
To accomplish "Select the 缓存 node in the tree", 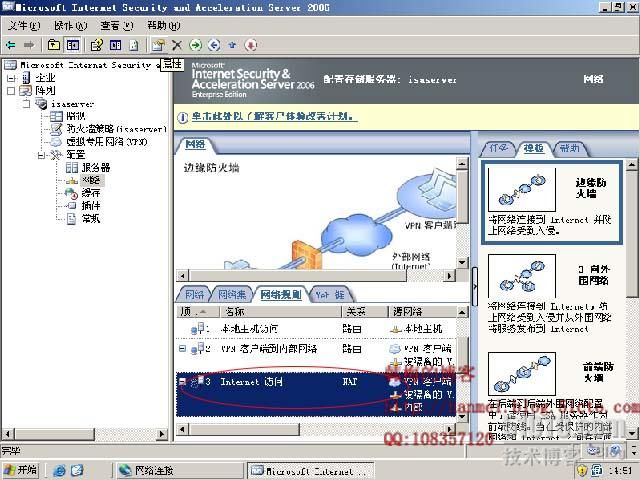I will (x=91, y=193).
